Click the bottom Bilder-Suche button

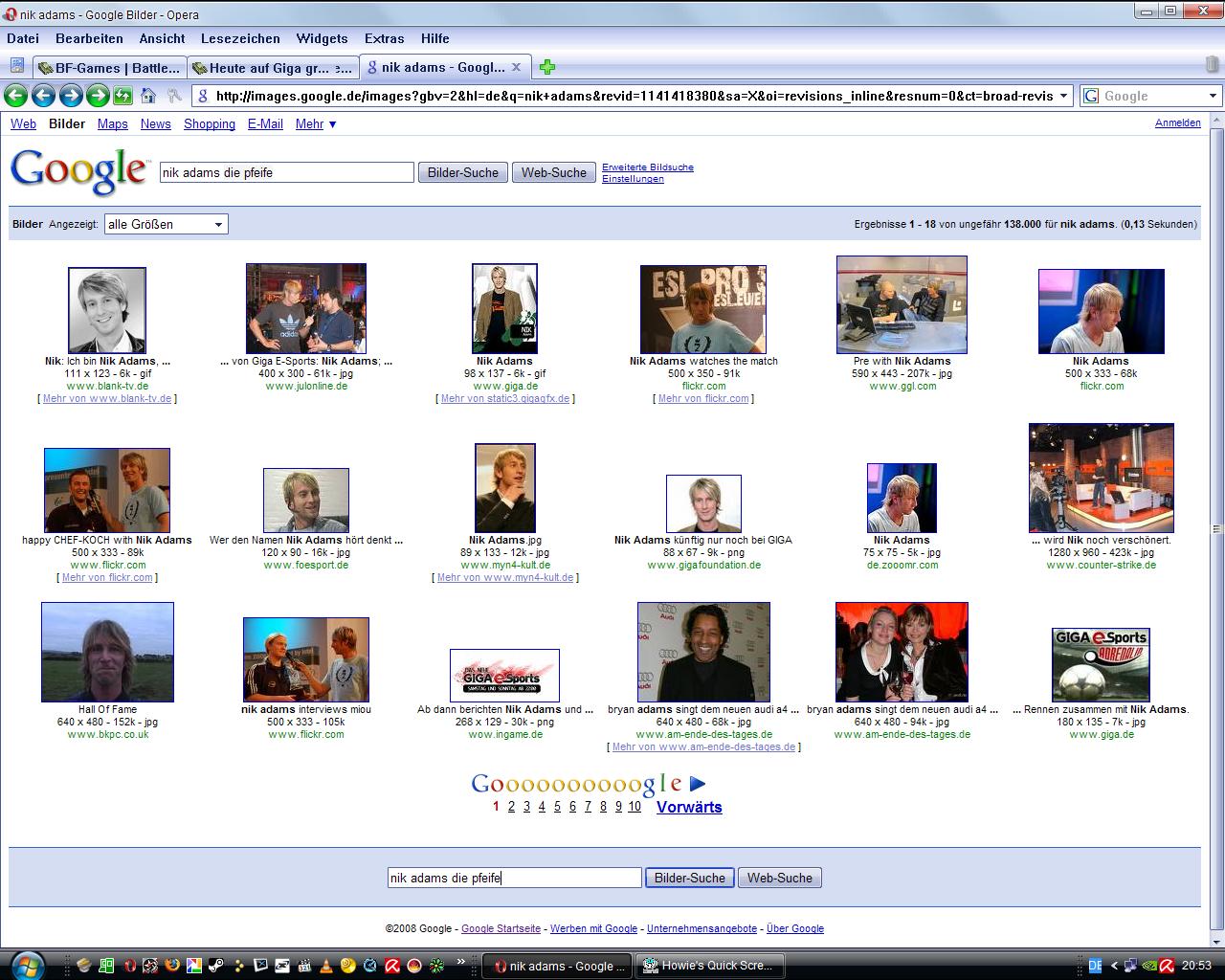pyautogui.click(x=690, y=878)
